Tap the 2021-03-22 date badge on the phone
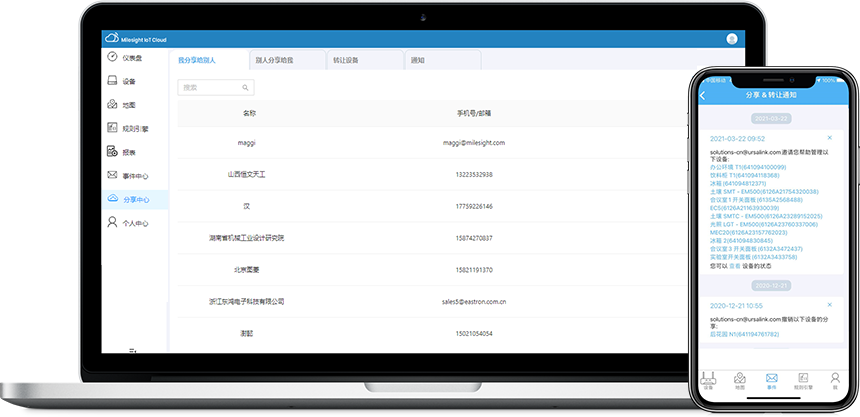 [x=771, y=119]
